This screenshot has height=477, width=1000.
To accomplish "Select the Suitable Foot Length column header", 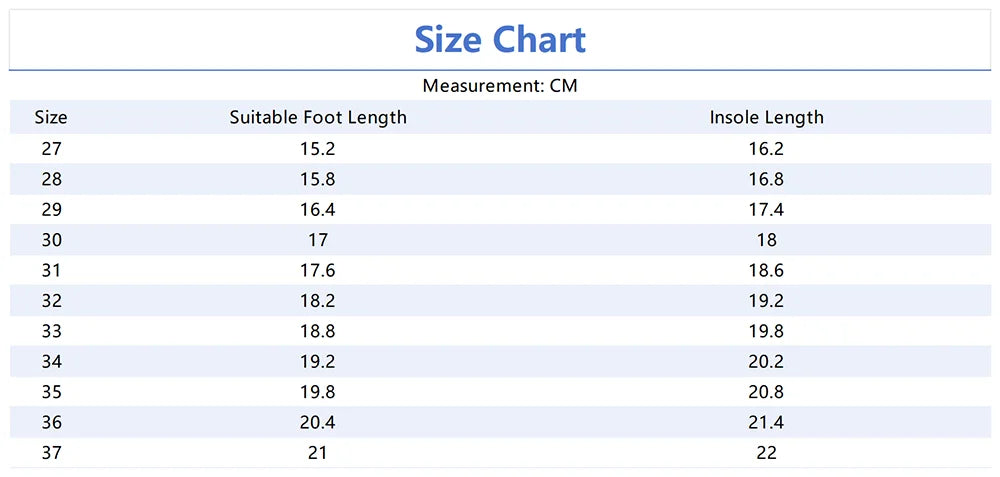I will pos(318,117).
